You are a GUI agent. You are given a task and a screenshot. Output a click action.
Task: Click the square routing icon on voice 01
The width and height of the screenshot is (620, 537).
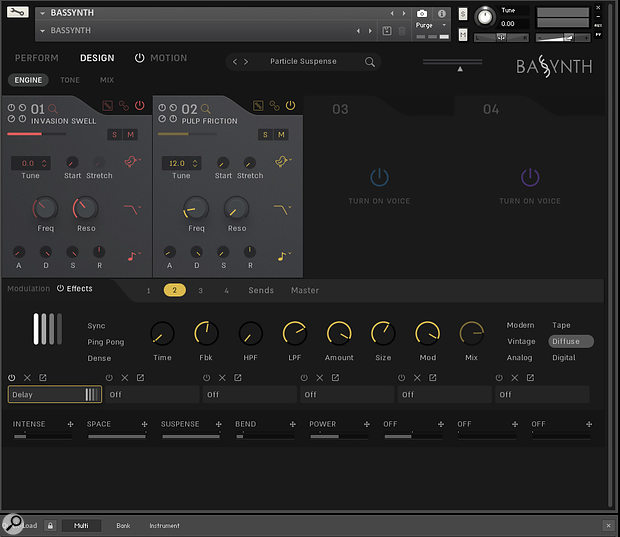[x=108, y=106]
